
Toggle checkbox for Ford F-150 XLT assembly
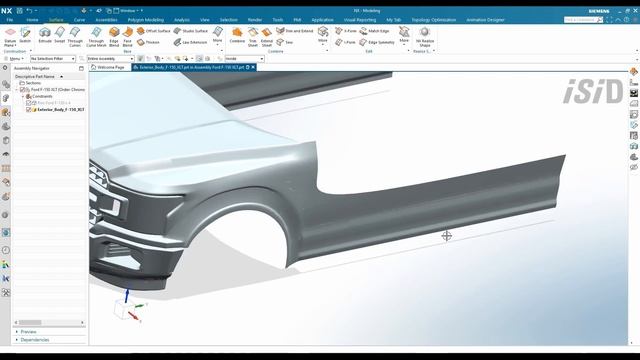[x=23, y=89]
